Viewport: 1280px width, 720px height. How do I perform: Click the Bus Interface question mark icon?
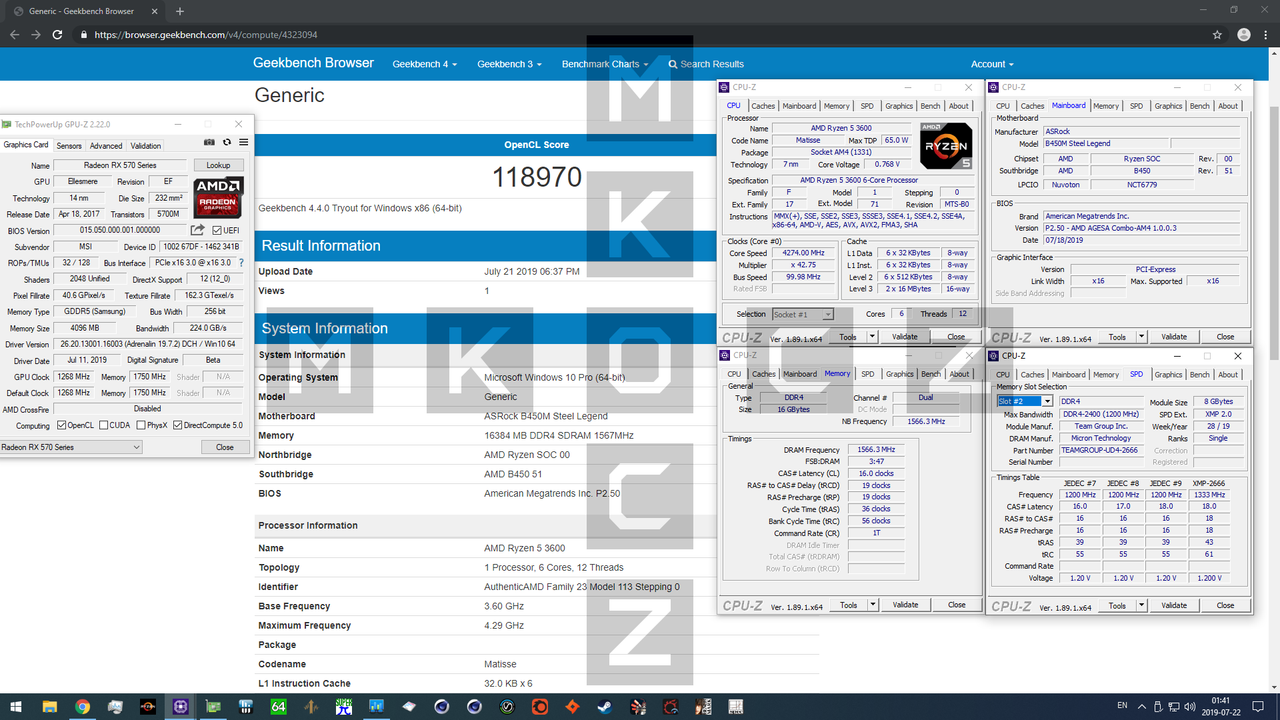241,263
